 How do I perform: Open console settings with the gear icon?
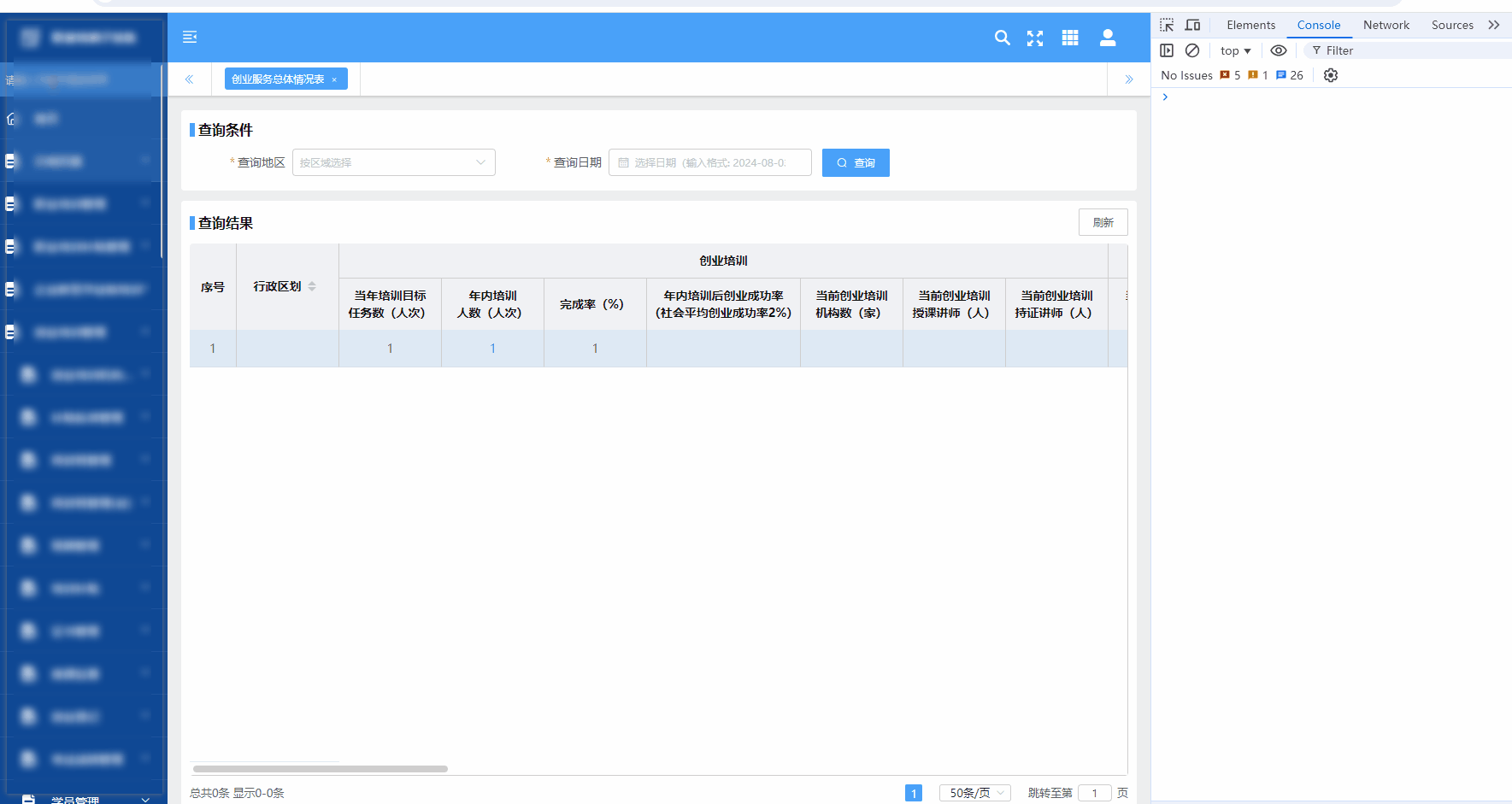[x=1331, y=75]
